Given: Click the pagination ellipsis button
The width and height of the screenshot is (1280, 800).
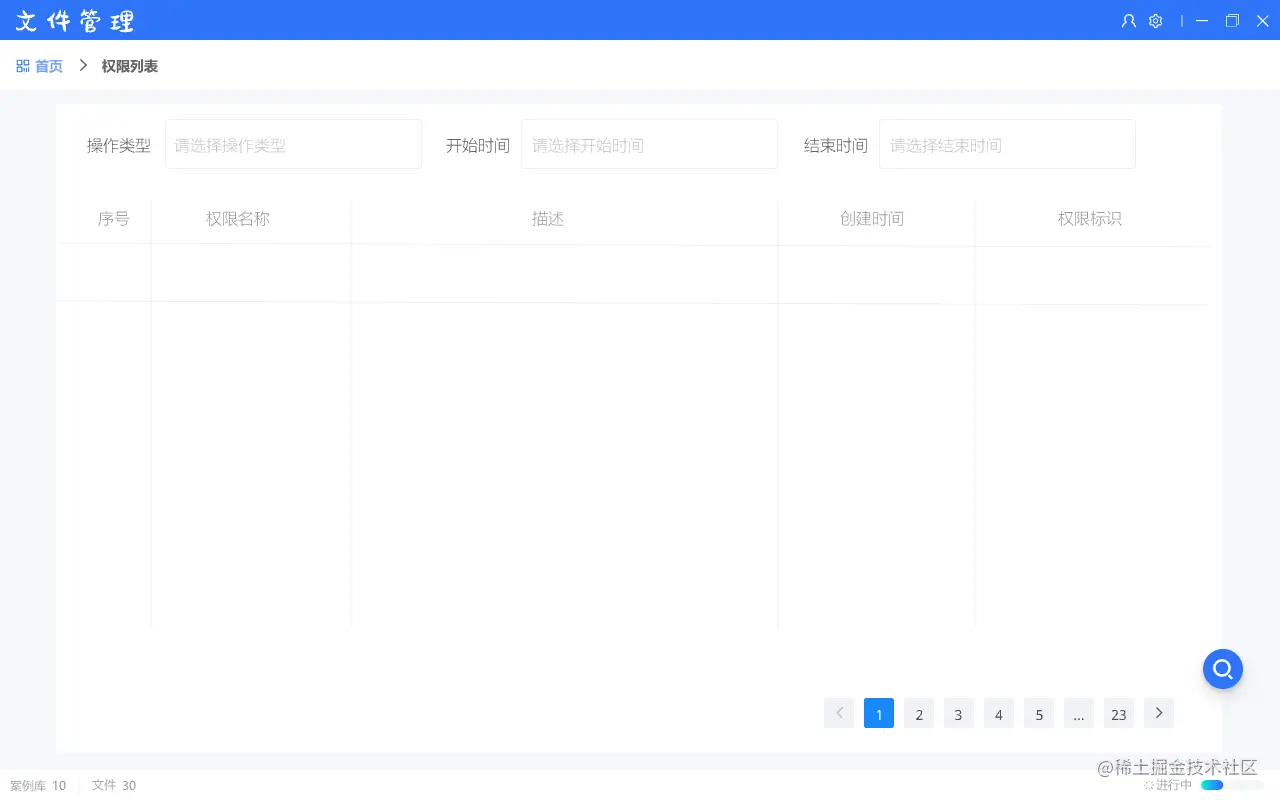Looking at the screenshot, I should tap(1079, 713).
